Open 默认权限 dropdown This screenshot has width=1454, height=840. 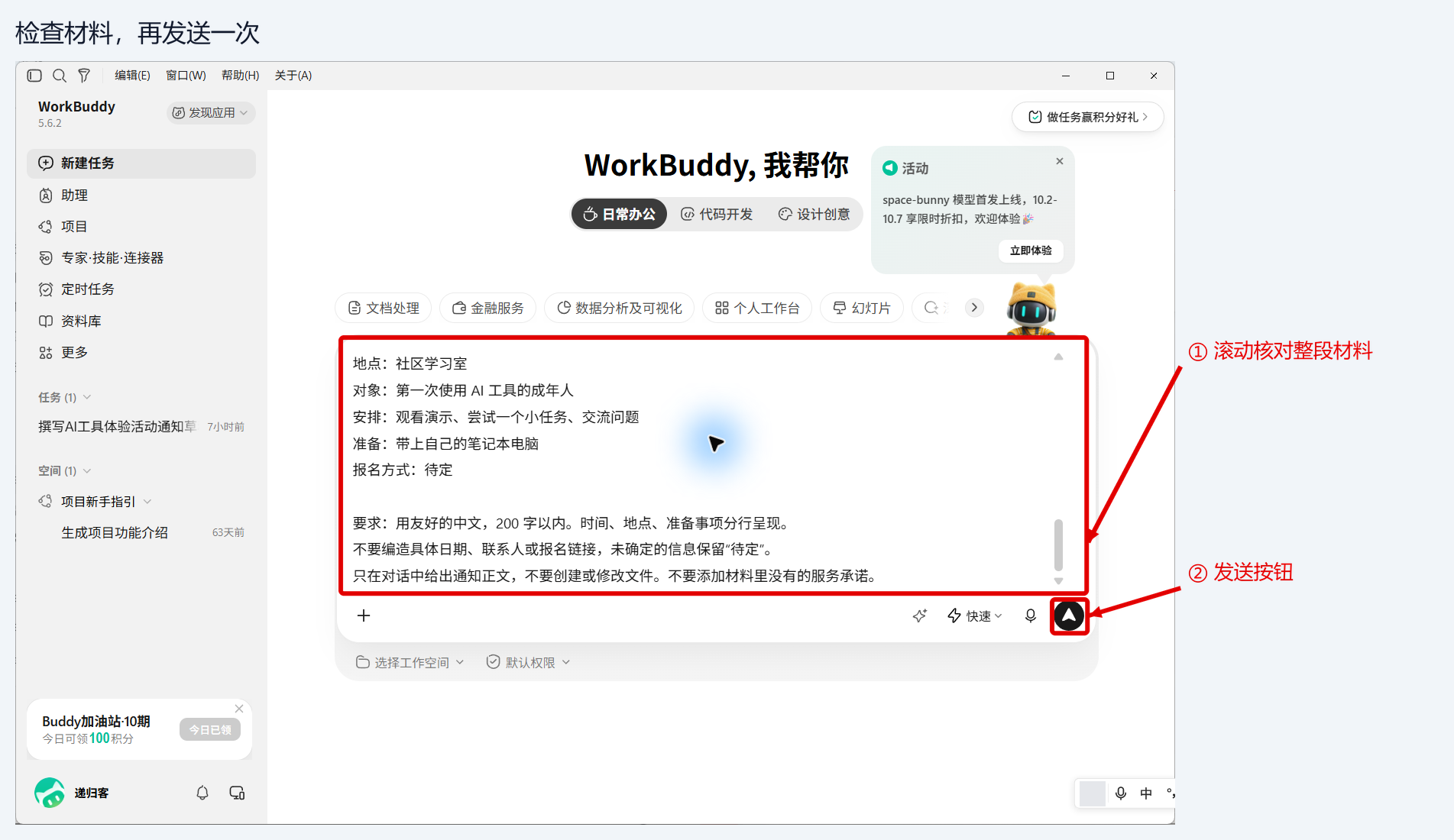coord(529,662)
